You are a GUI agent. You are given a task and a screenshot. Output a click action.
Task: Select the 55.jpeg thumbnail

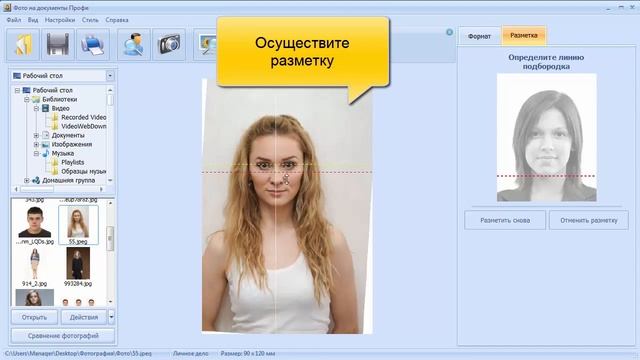pos(78,222)
